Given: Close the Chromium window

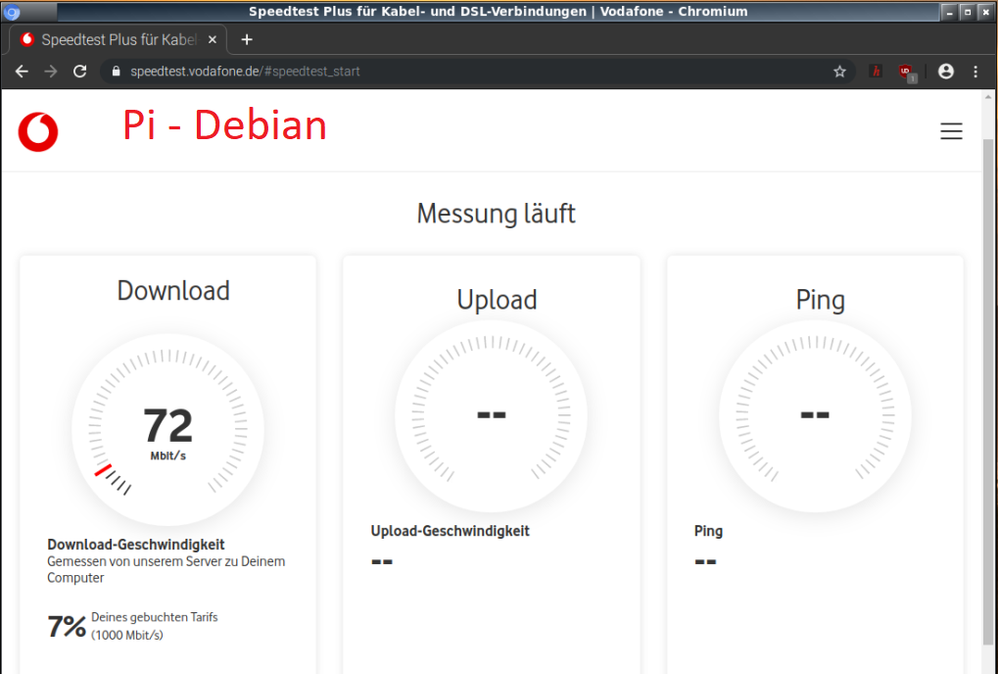Looking at the screenshot, I should point(985,11).
